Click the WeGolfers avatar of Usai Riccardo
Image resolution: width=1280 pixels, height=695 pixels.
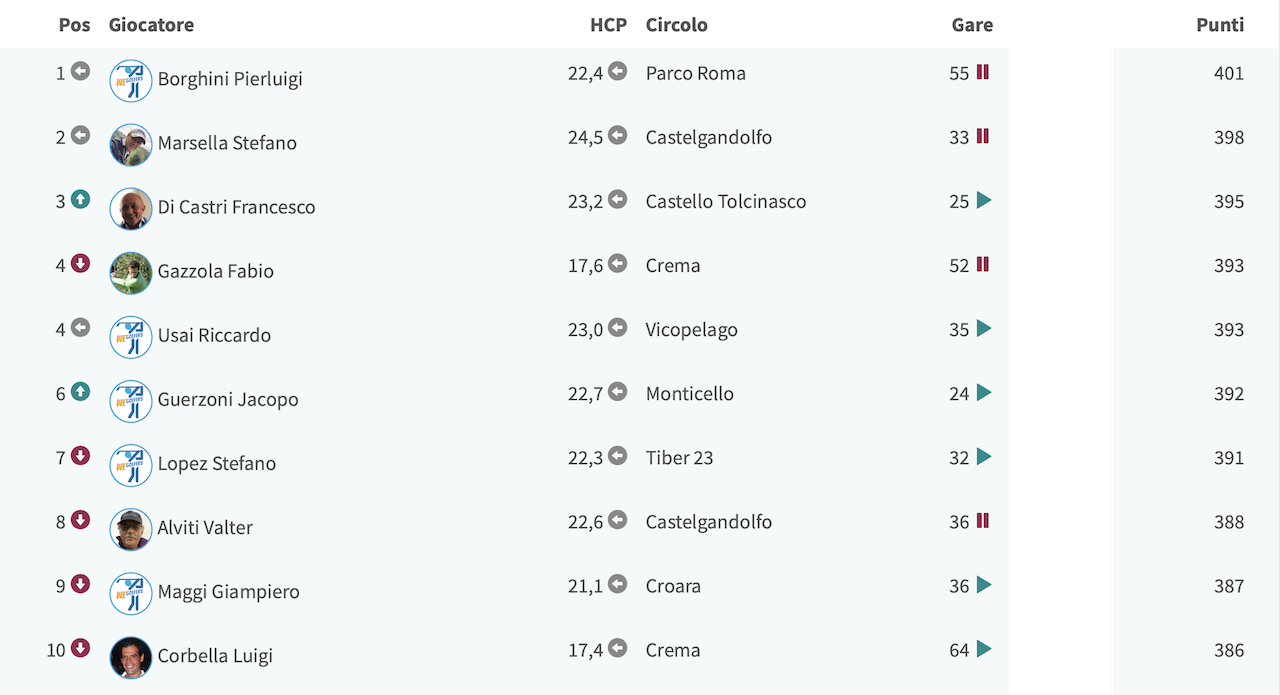[x=131, y=337]
